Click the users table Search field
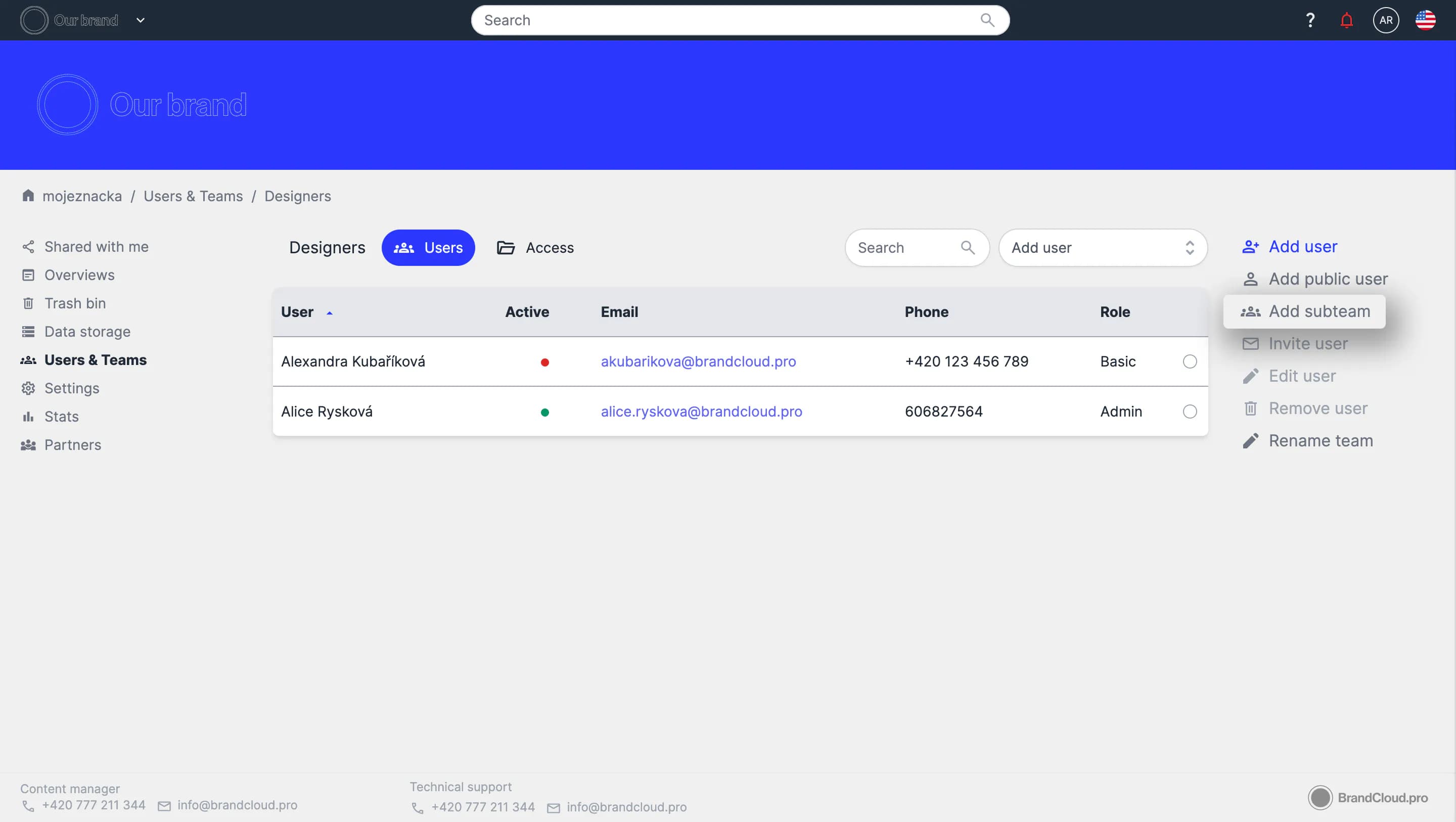Viewport: 1456px width, 822px height. [904, 248]
